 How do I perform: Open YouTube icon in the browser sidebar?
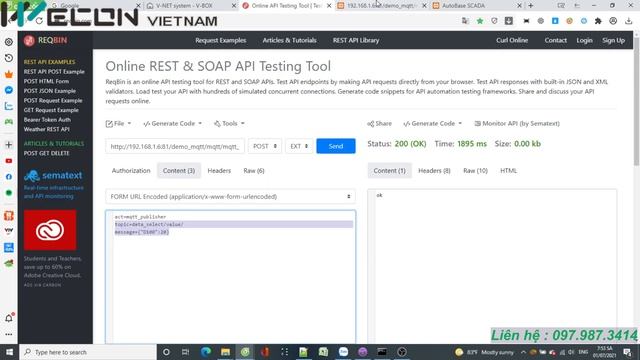[9, 161]
